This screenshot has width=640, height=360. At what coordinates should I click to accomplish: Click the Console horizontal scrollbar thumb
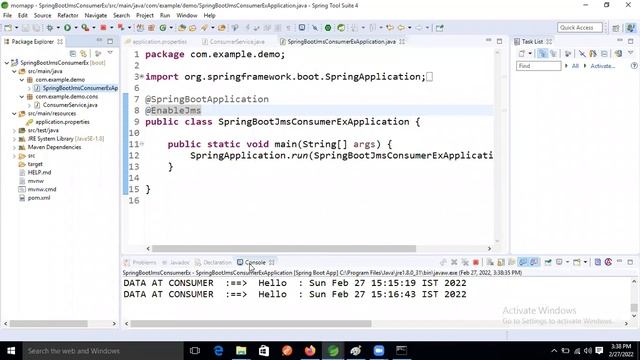251,324
